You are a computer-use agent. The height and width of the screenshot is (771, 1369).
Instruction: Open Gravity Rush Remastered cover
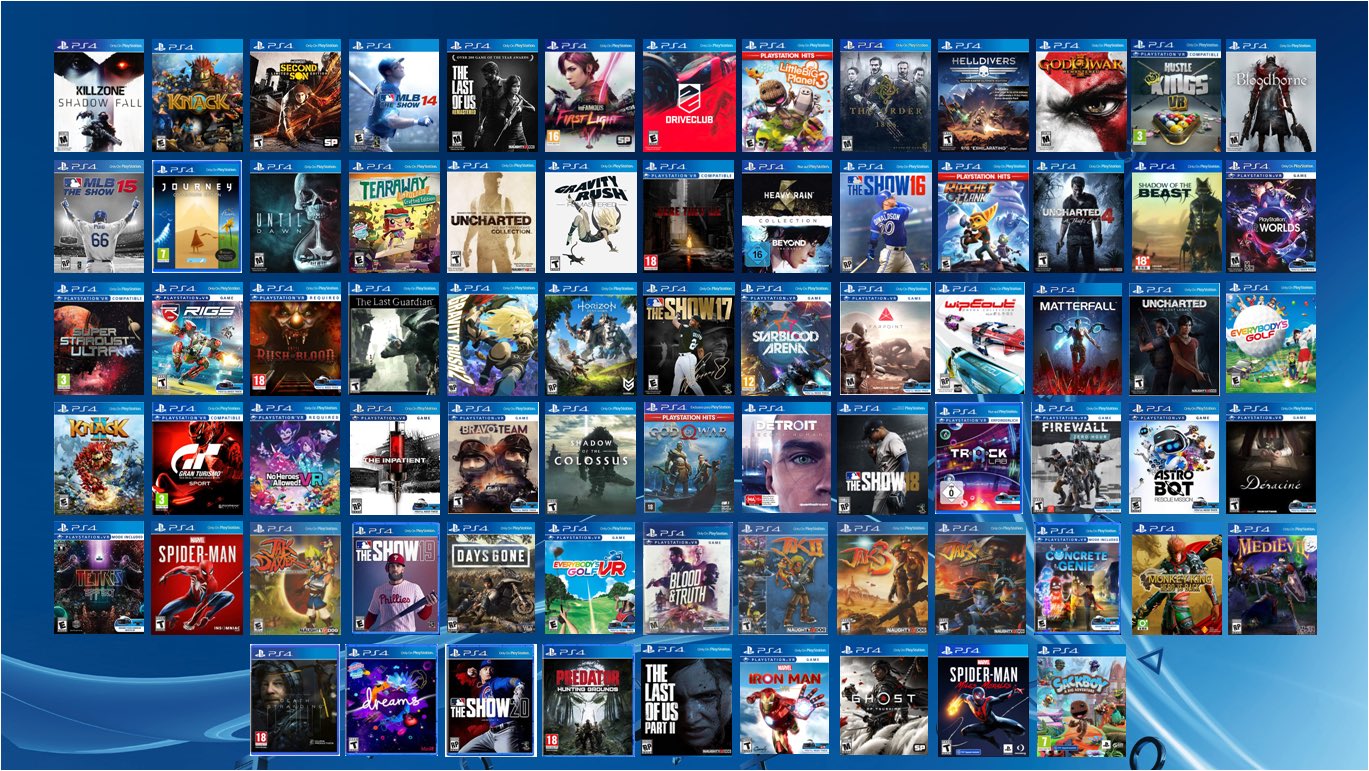pyautogui.click(x=590, y=216)
